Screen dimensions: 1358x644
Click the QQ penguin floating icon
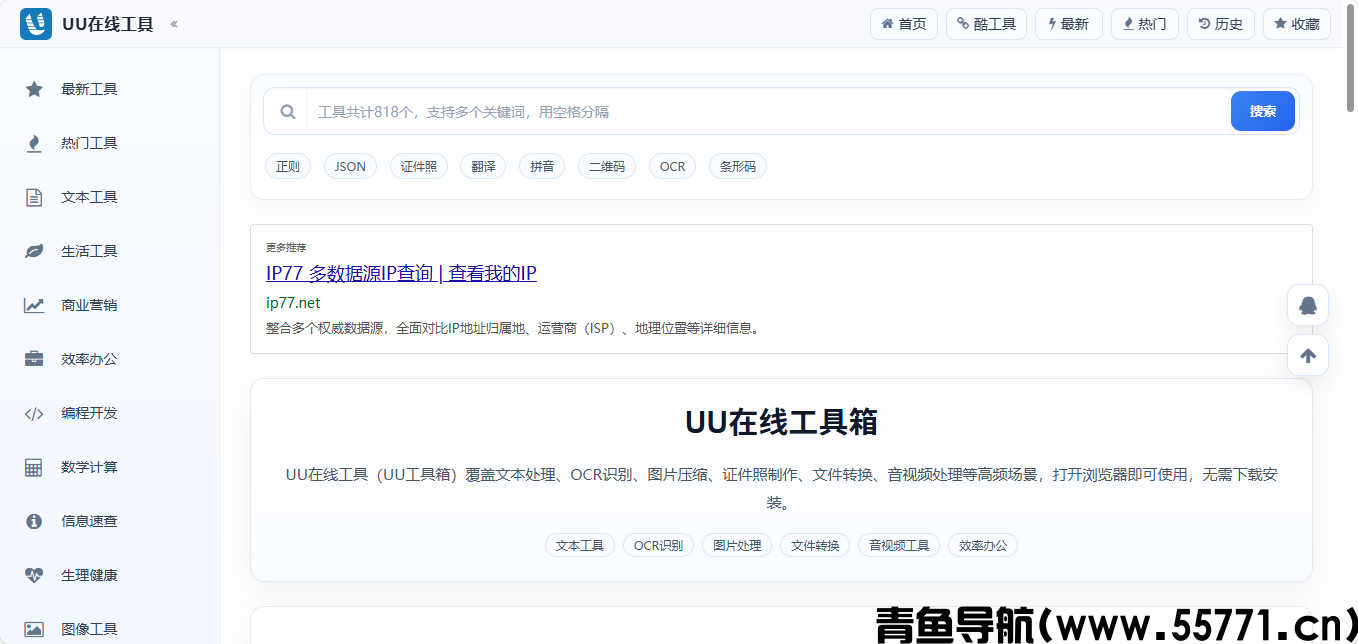click(x=1308, y=305)
